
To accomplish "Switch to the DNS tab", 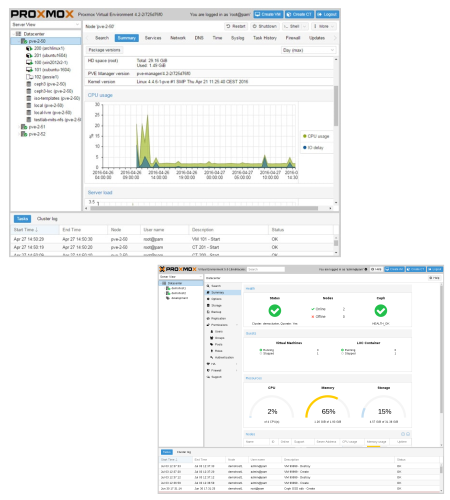I will pyautogui.click(x=199, y=38).
